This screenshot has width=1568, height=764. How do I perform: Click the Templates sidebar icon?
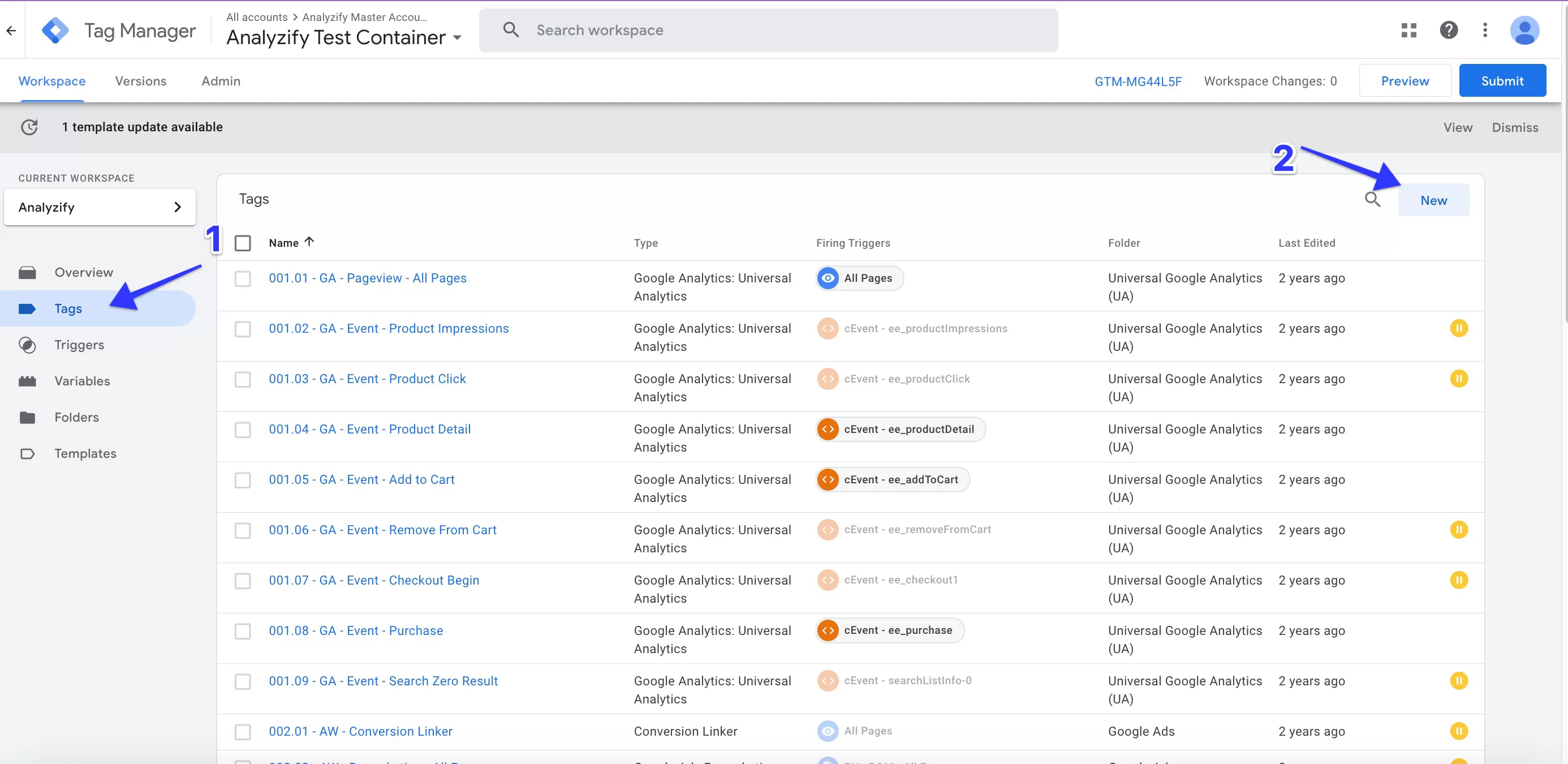[27, 454]
